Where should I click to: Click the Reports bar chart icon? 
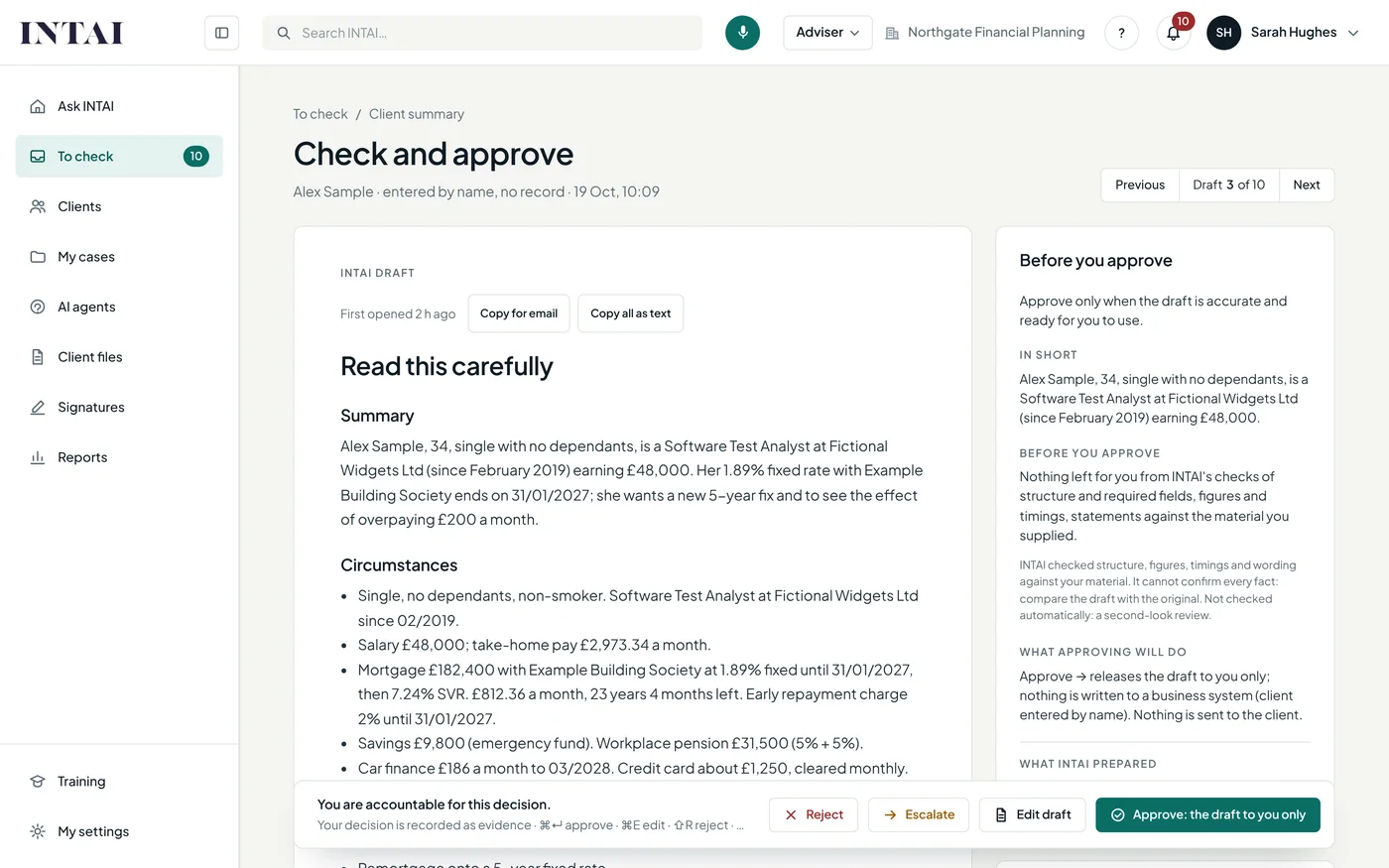point(38,457)
